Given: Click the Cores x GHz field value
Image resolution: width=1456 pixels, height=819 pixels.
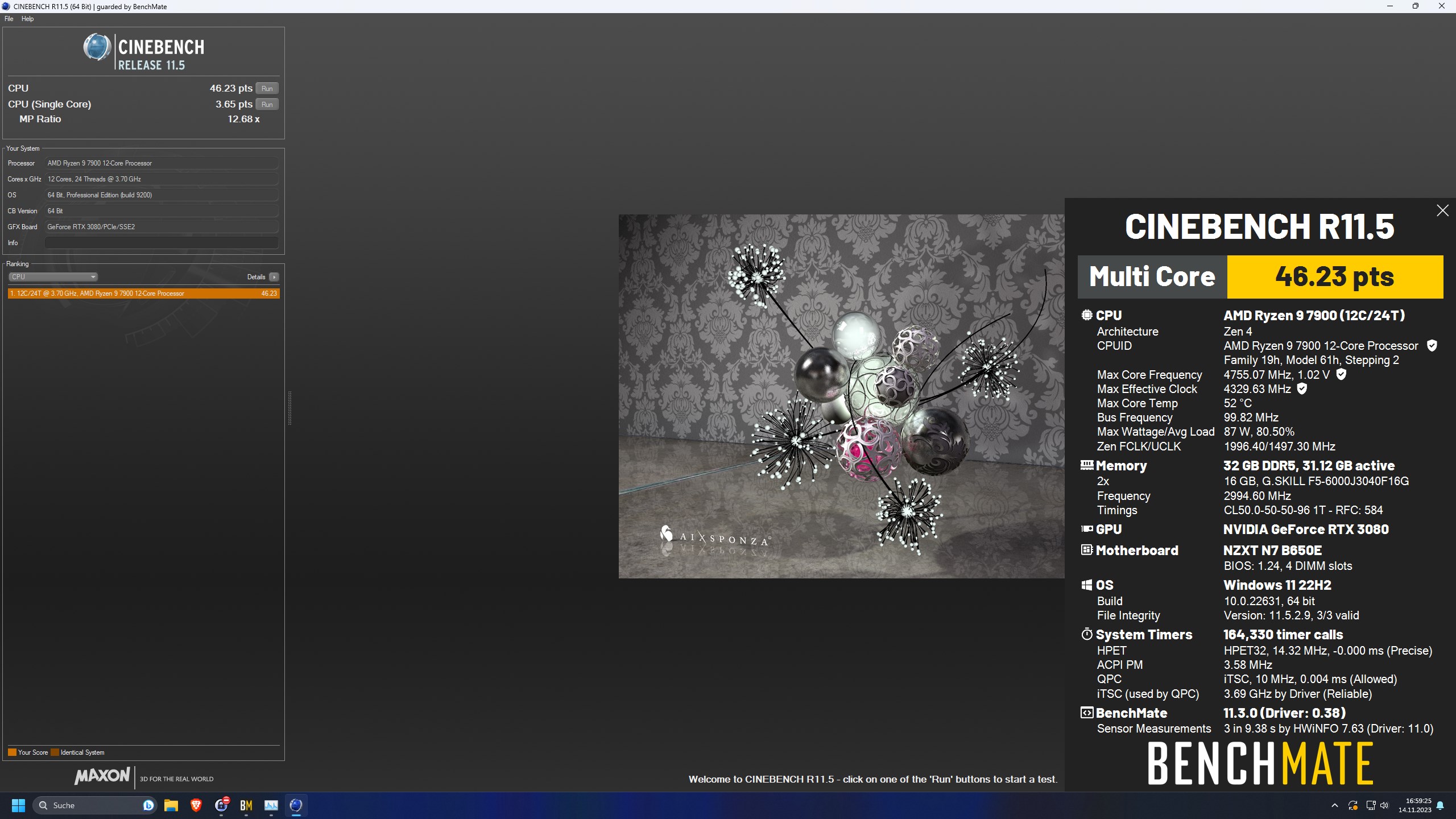Looking at the screenshot, I should pyautogui.click(x=162, y=179).
